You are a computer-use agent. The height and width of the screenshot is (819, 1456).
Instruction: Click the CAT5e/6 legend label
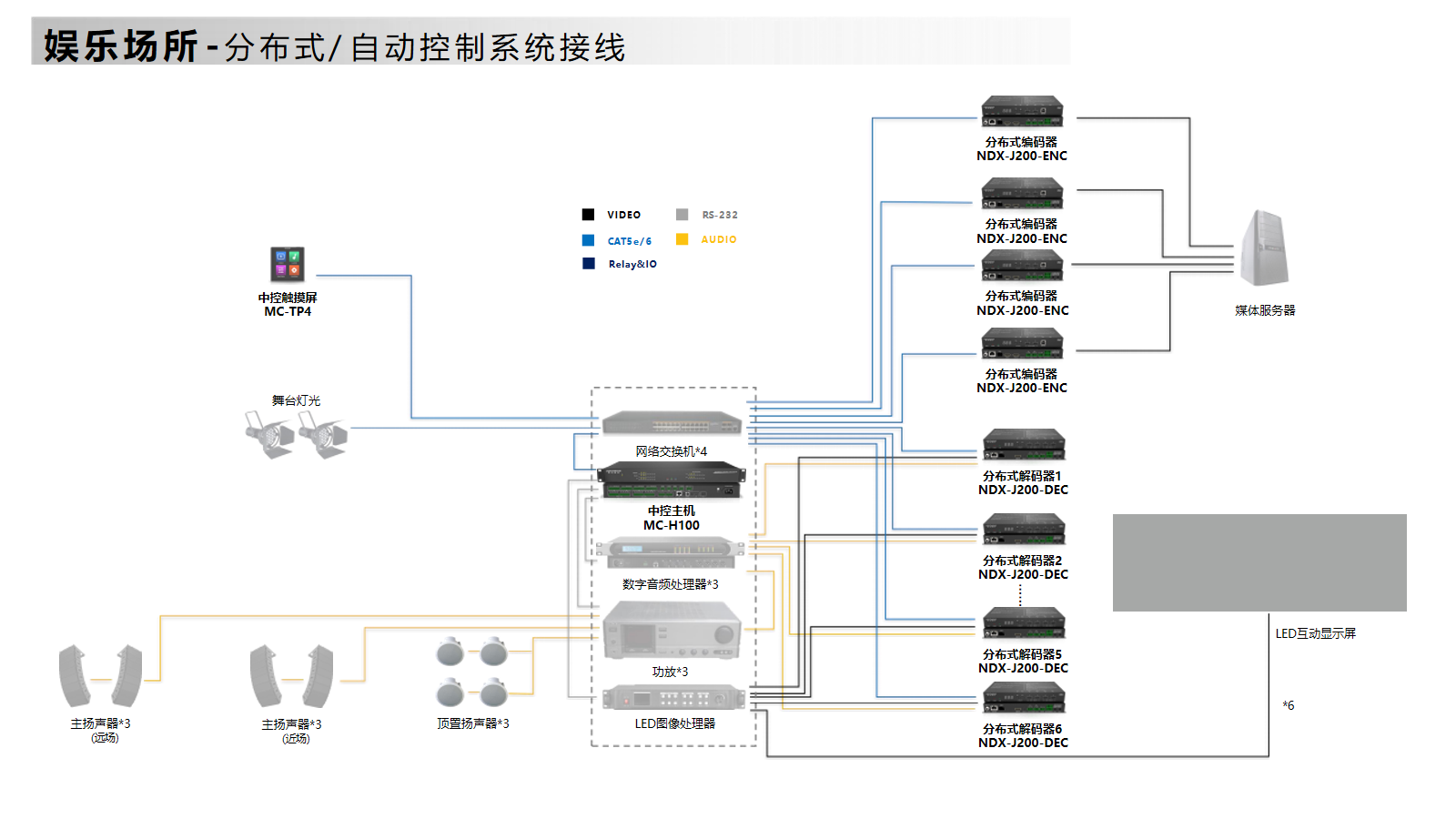coord(630,241)
